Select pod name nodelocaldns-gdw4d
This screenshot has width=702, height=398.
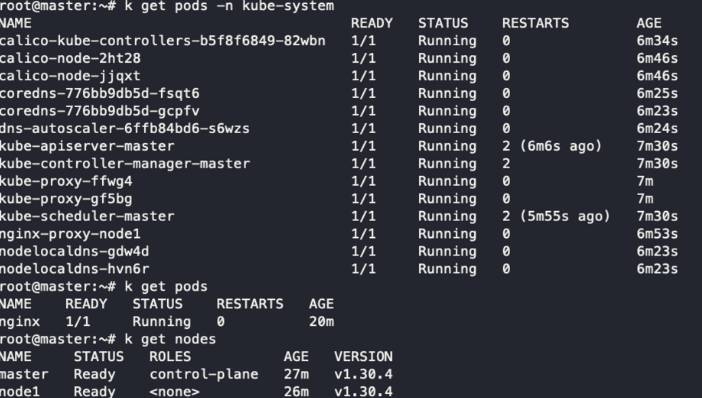click(x=74, y=251)
